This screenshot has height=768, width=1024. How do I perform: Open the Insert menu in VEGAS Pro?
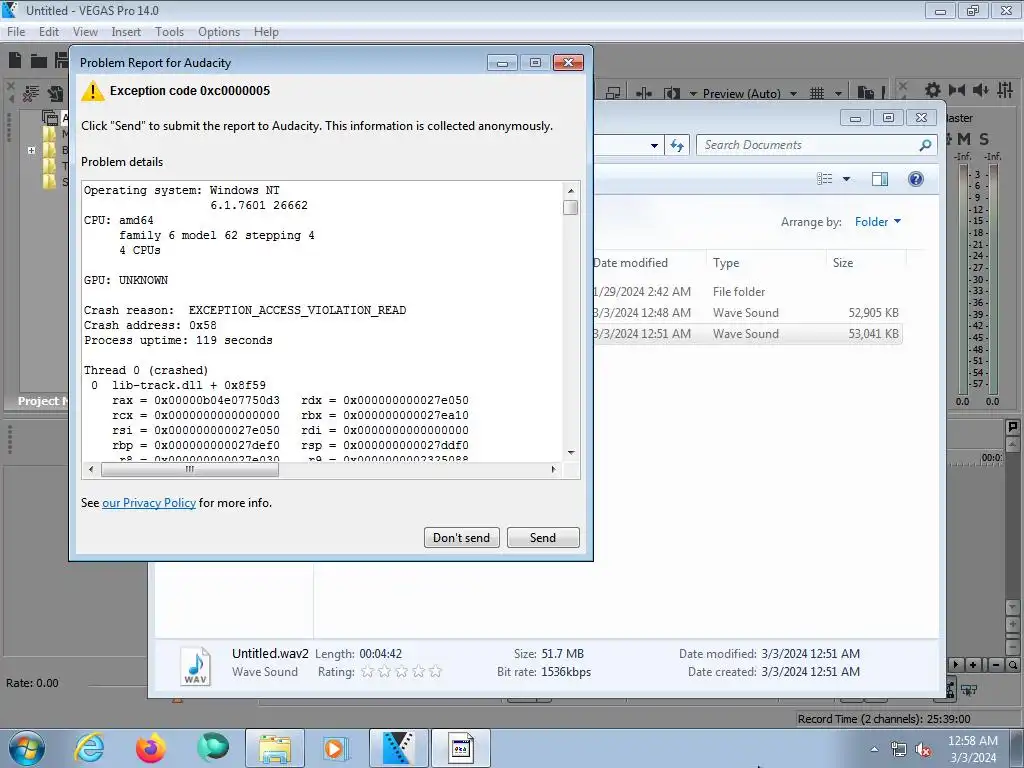click(x=126, y=32)
